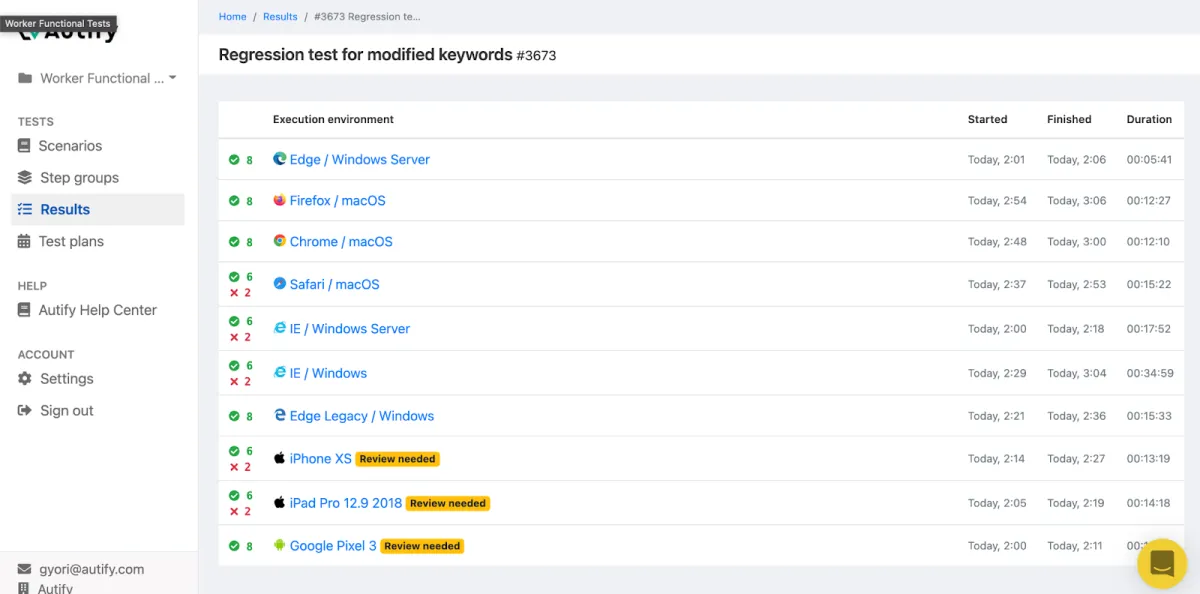The image size is (1200, 594).
Task: Click the Chrome browser icon
Action: point(280,241)
